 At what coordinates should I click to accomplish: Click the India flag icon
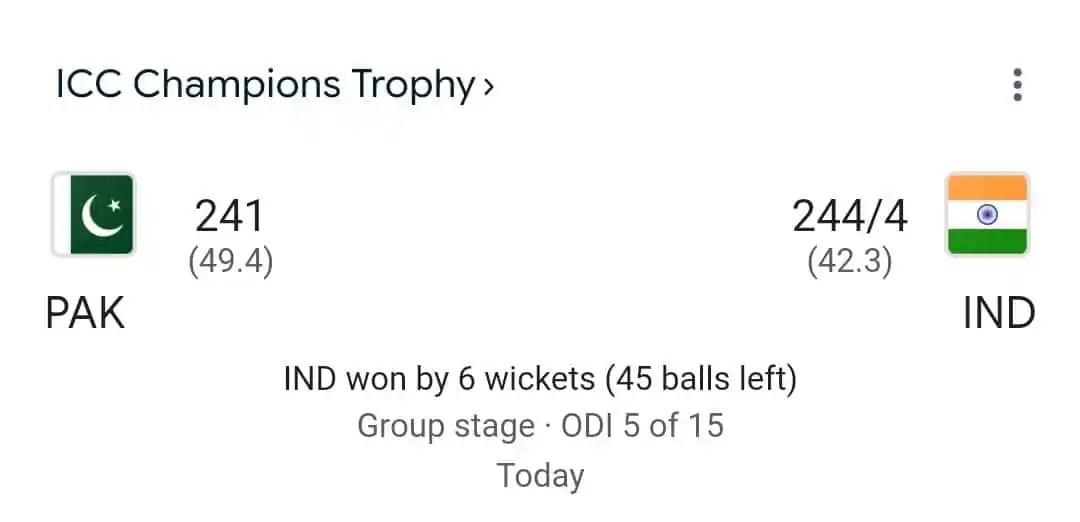coord(987,214)
